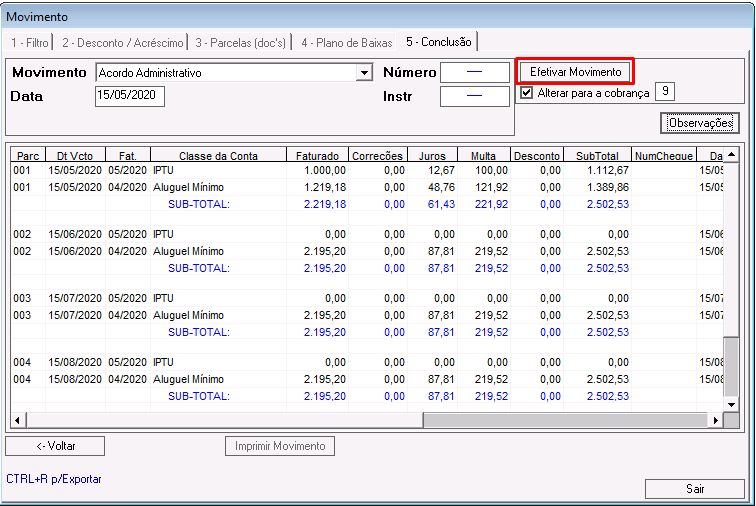Click the Parc column header
The image size is (756, 506).
pyautogui.click(x=28, y=156)
